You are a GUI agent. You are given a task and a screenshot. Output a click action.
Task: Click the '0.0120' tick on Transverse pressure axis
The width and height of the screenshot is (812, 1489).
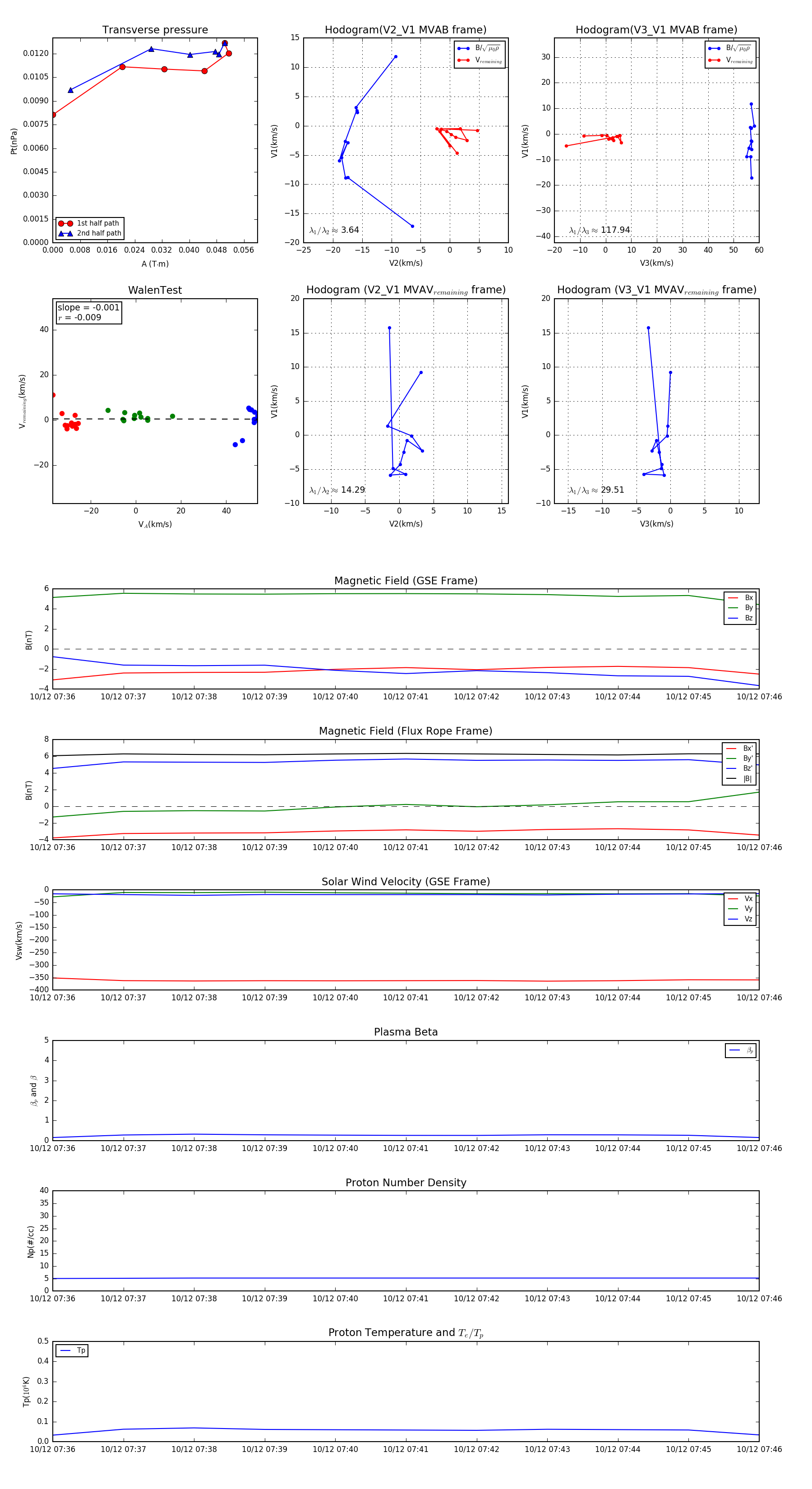(36, 53)
